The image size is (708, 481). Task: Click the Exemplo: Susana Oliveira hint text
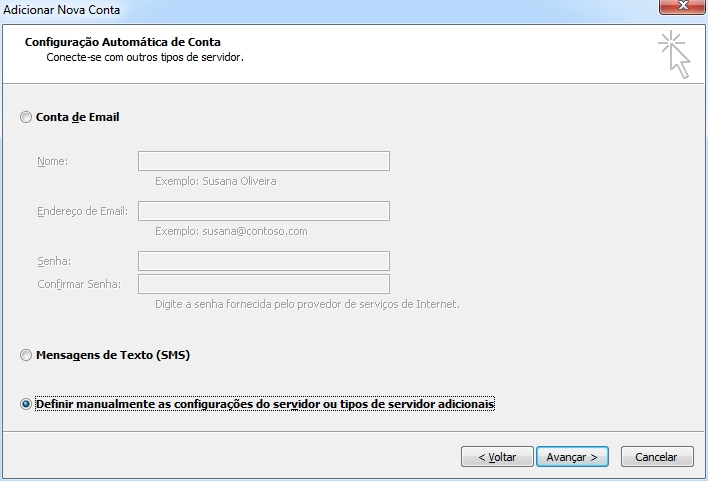point(215,182)
